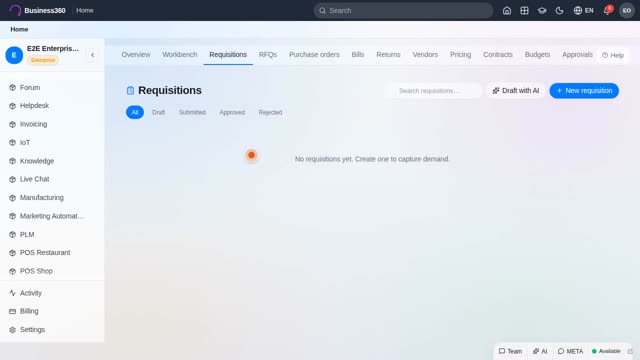640x360 pixels.
Task: Click the Live Chat cube icon
Action: 12,180
